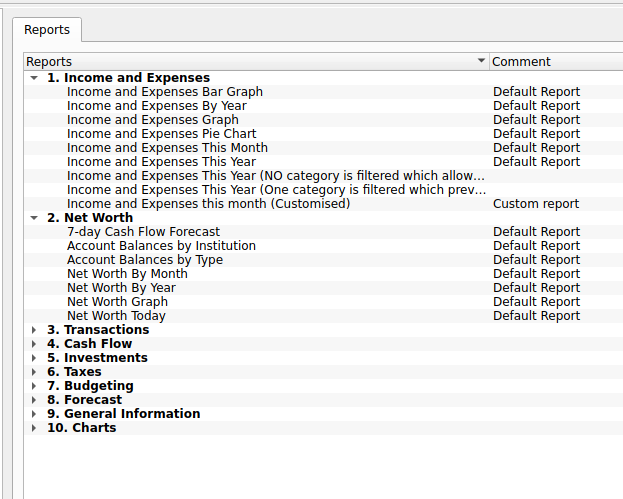Collapse the Net Worth group
Screen dimensions: 623x499
pyautogui.click(x=34, y=218)
